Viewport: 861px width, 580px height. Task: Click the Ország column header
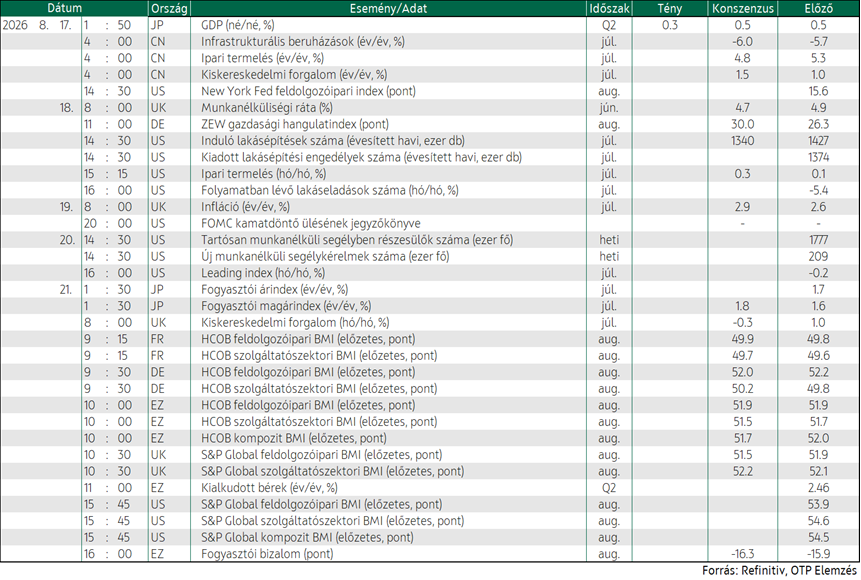[169, 8]
